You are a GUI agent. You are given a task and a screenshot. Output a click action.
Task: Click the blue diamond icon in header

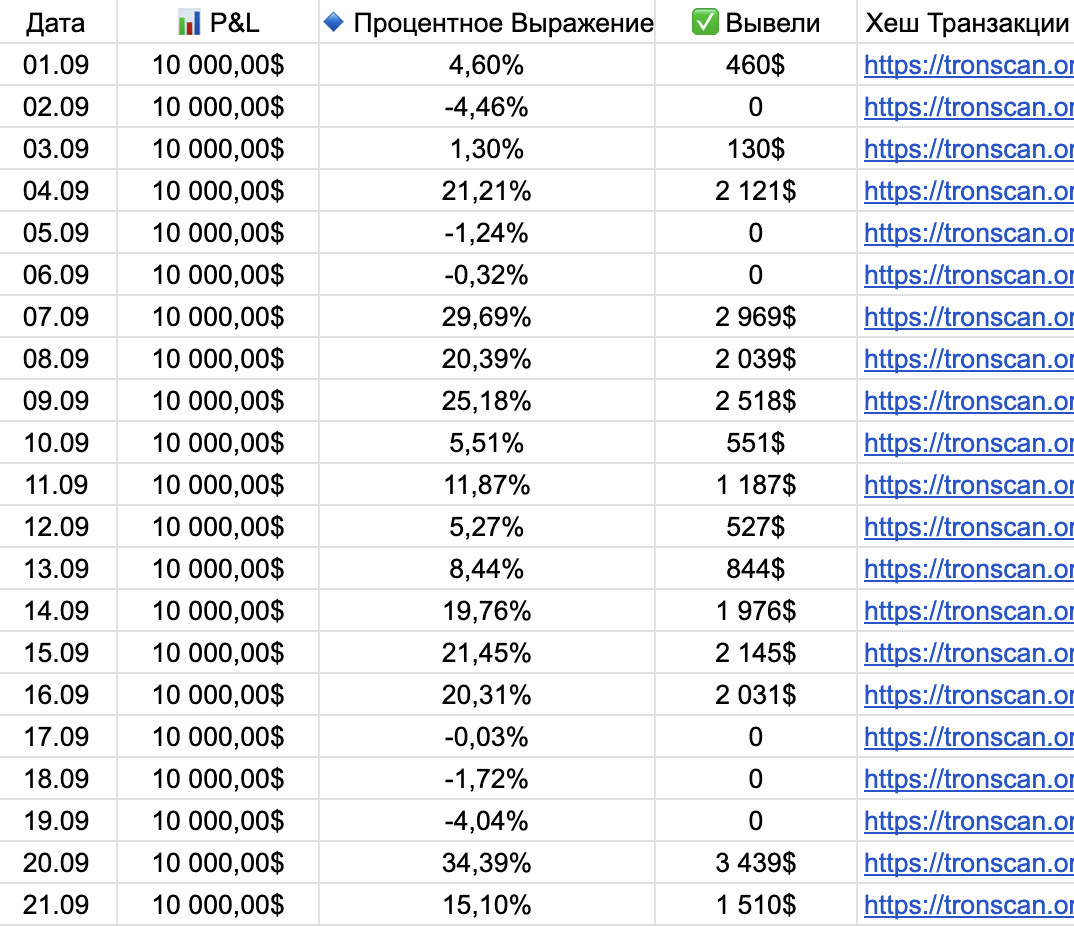click(334, 22)
